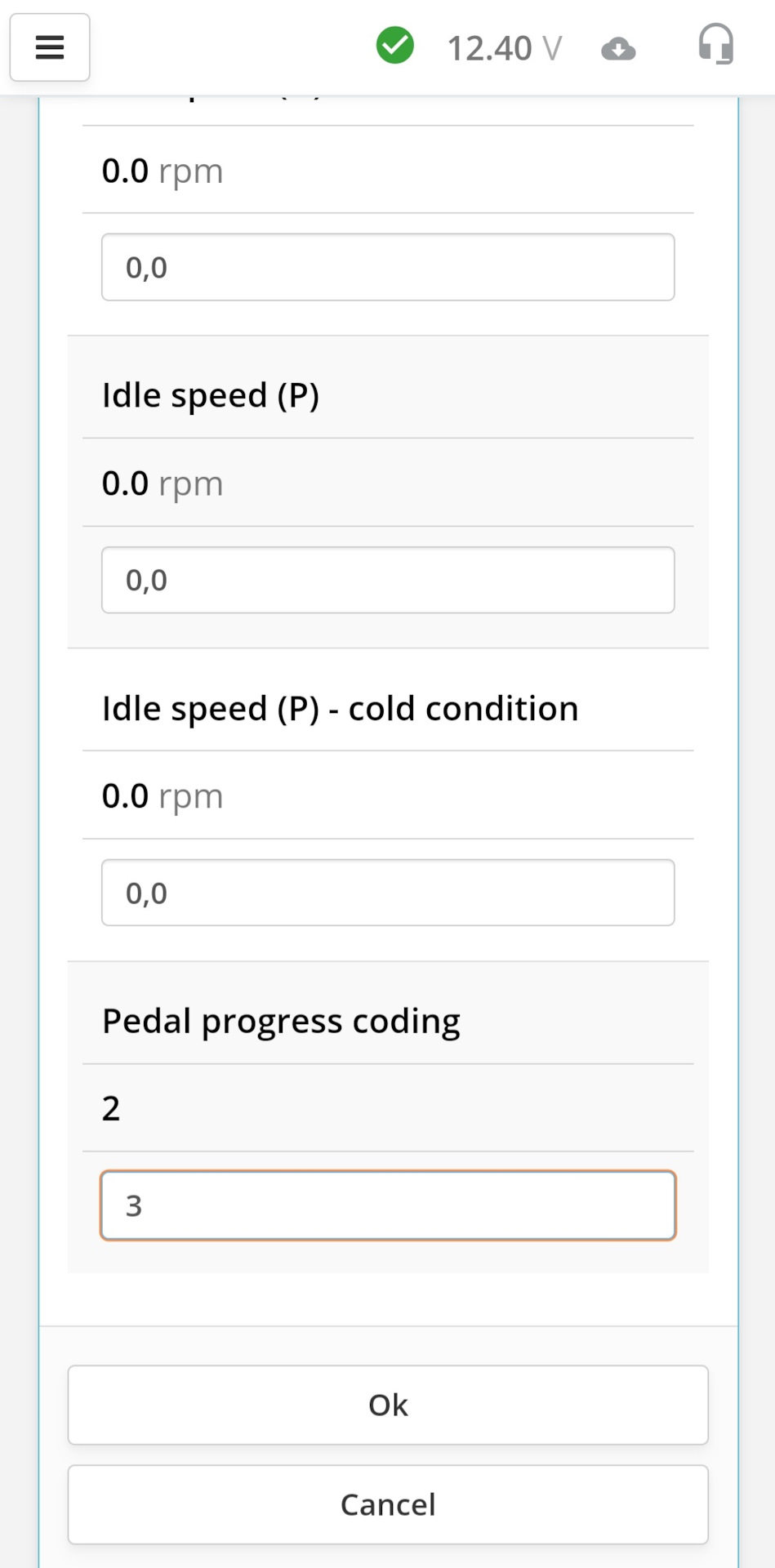Viewport: 775px width, 1568px height.
Task: Click the input field under Idle speed (P)
Action: 388,580
